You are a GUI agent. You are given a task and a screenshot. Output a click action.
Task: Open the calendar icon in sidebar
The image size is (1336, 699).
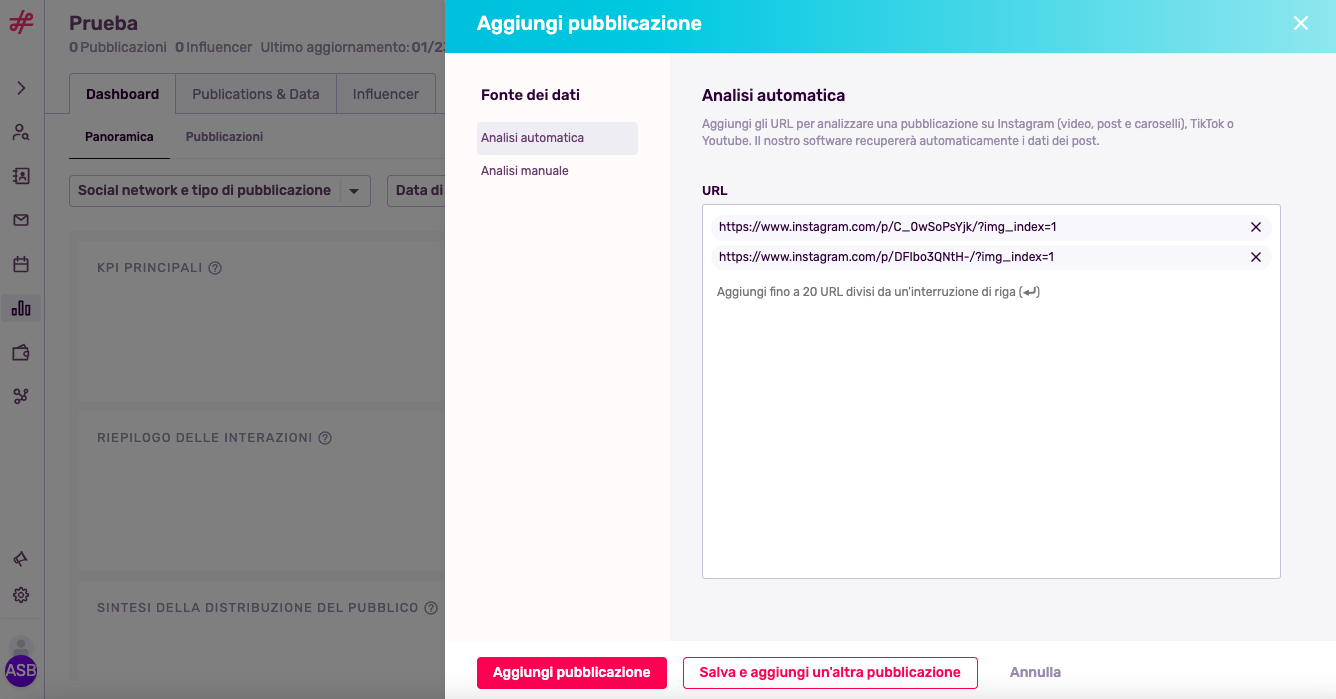click(x=21, y=264)
